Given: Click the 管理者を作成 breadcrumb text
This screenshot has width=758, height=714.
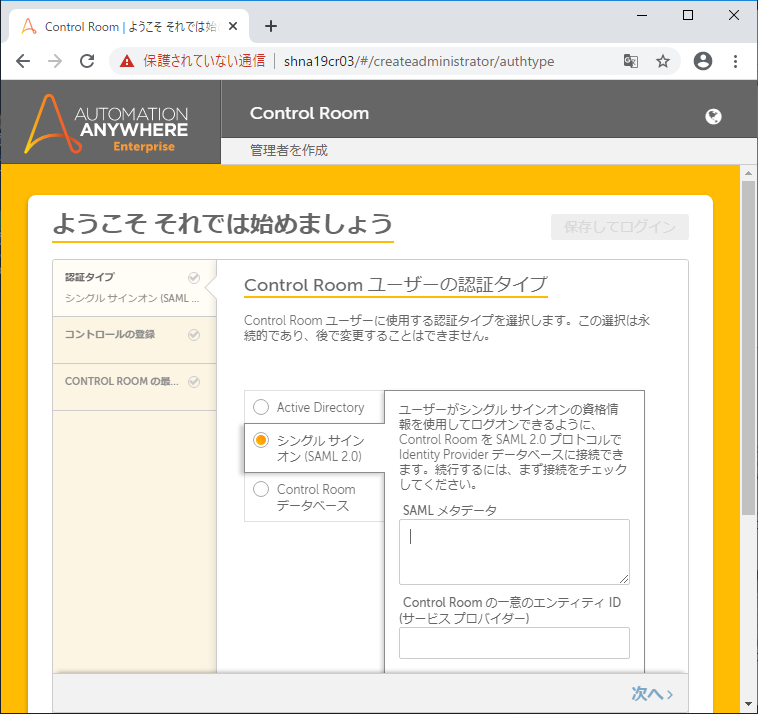Looking at the screenshot, I should (x=289, y=150).
